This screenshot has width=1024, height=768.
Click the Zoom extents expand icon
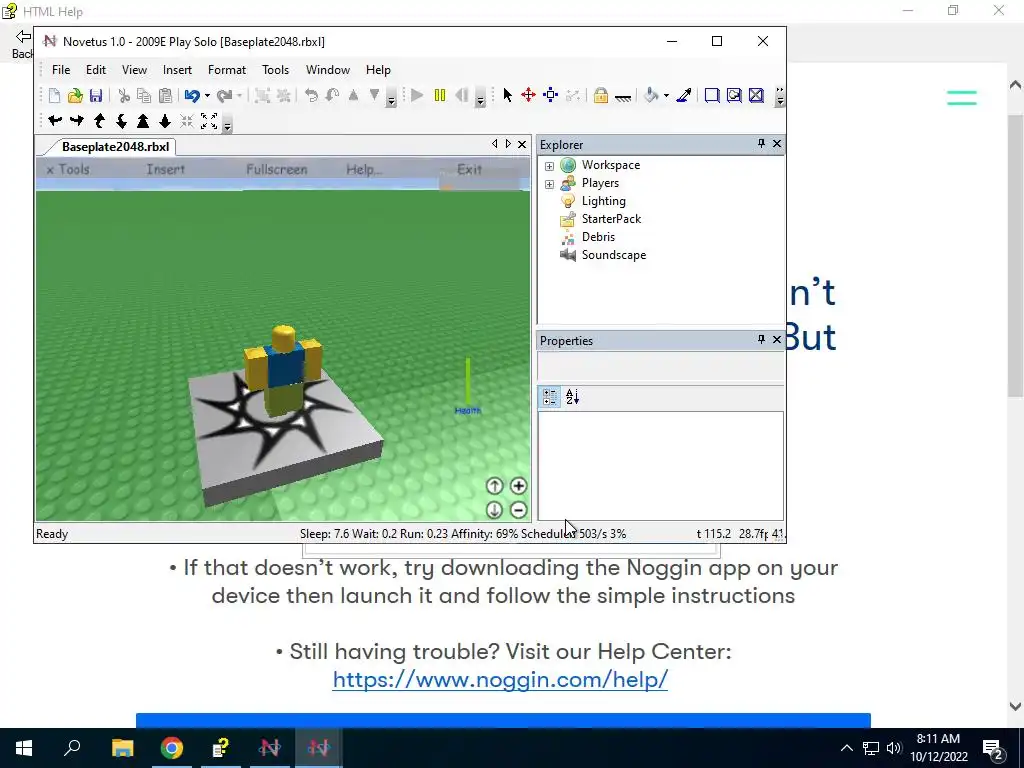click(x=209, y=121)
